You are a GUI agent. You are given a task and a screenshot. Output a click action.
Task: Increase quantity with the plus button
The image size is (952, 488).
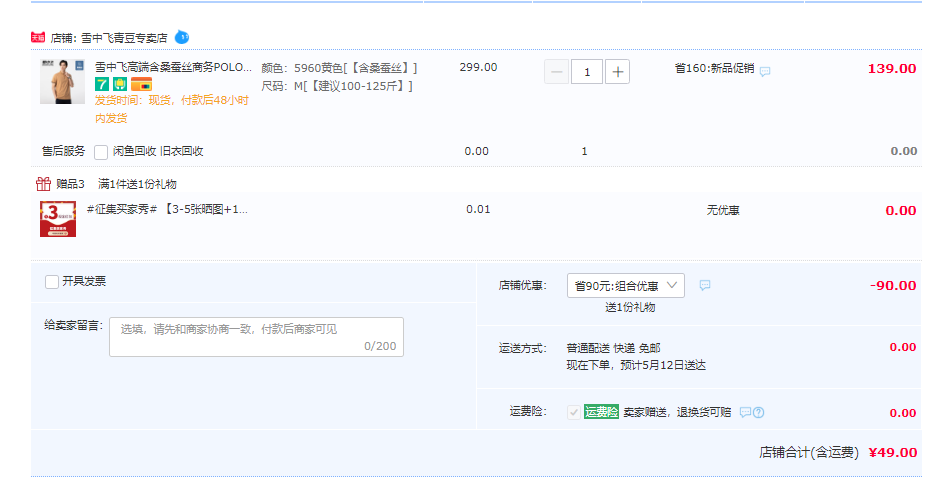coord(617,72)
